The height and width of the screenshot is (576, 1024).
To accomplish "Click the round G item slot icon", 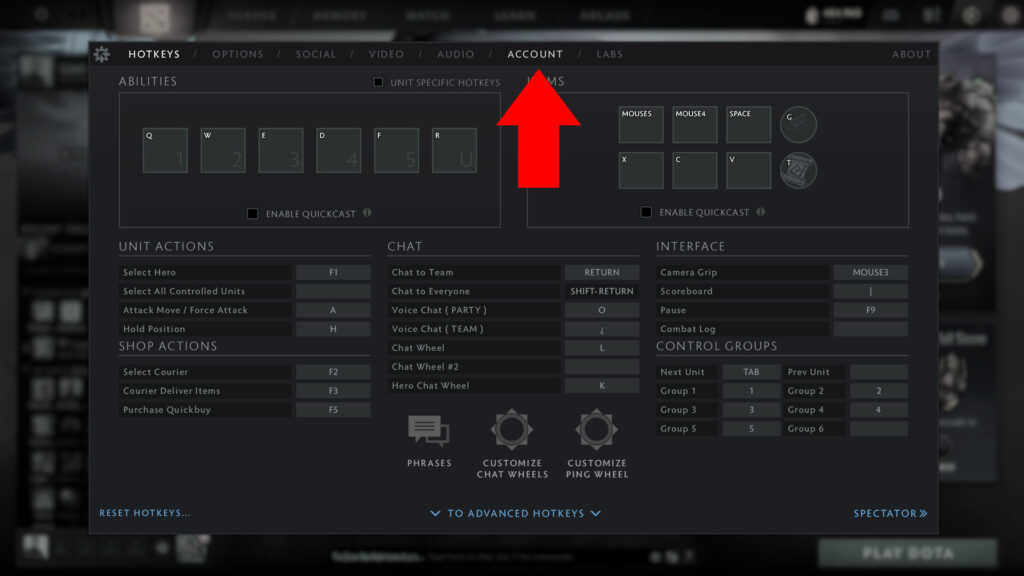I will (798, 125).
